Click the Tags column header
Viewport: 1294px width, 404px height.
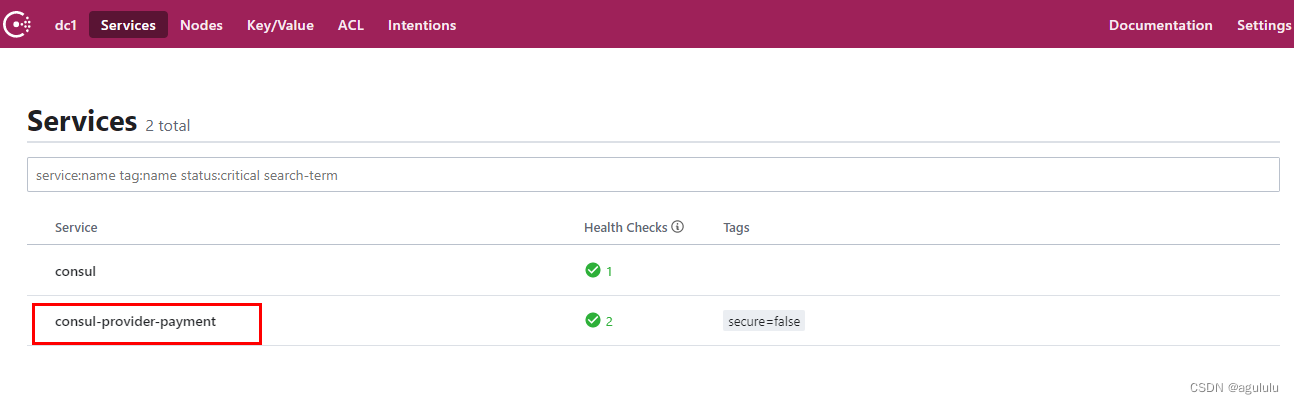pyautogui.click(x=736, y=228)
